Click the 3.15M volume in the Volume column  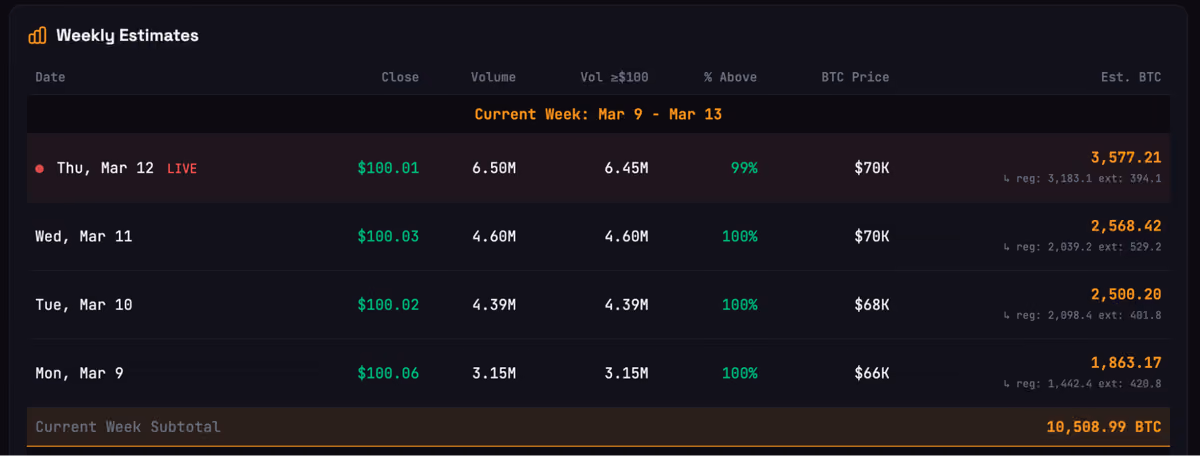(x=493, y=373)
